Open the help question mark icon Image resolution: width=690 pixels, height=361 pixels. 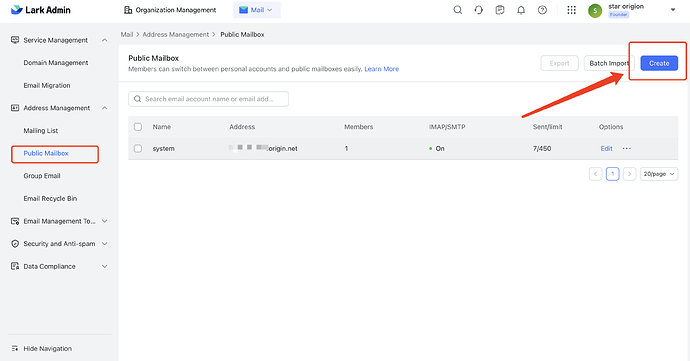[542, 10]
